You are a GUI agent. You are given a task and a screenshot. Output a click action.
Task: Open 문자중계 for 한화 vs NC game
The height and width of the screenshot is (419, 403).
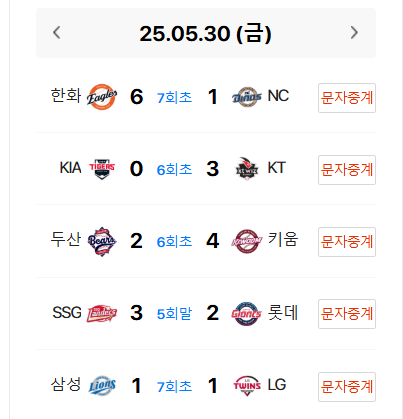pyautogui.click(x=347, y=98)
